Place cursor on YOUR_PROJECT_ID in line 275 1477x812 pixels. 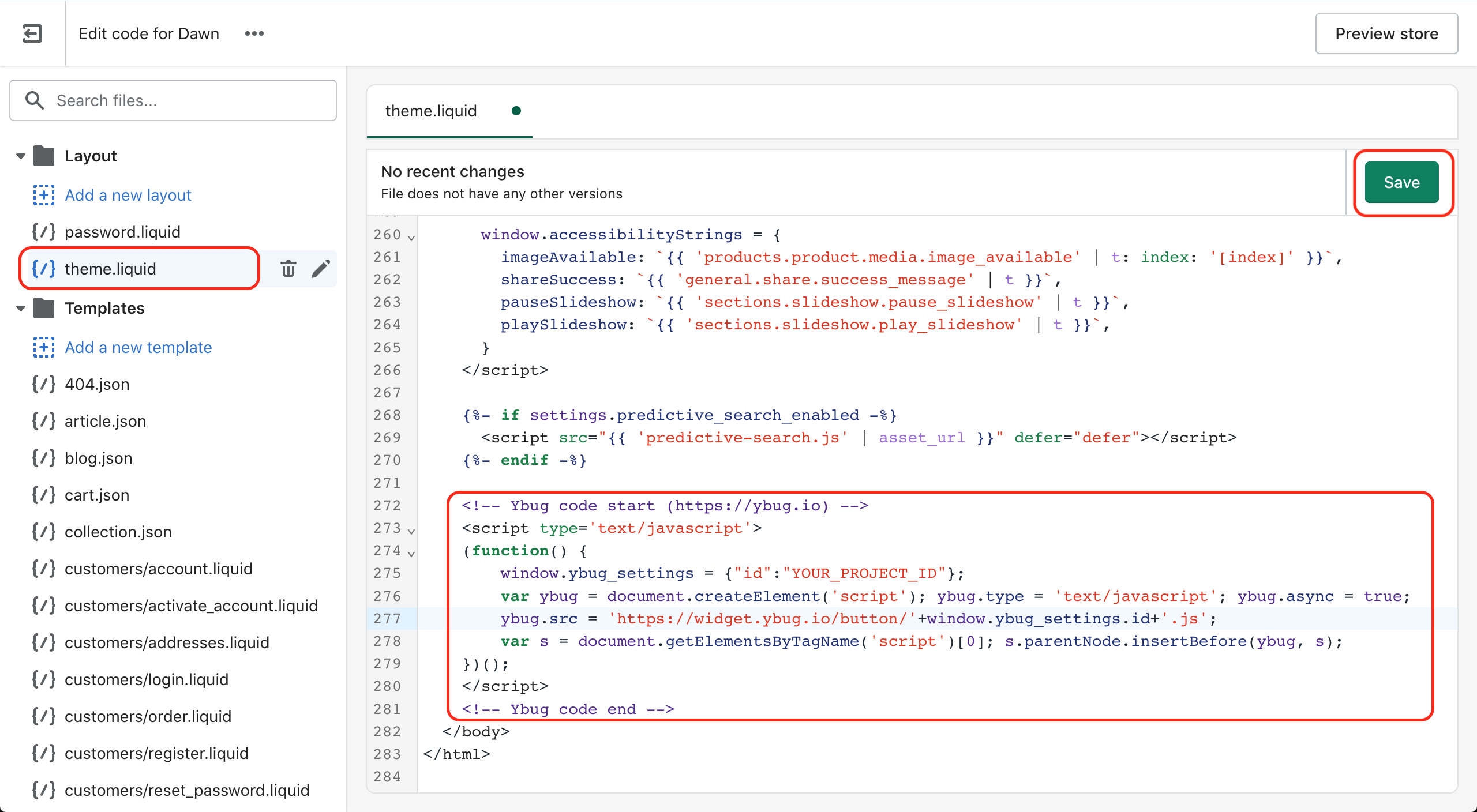click(863, 573)
